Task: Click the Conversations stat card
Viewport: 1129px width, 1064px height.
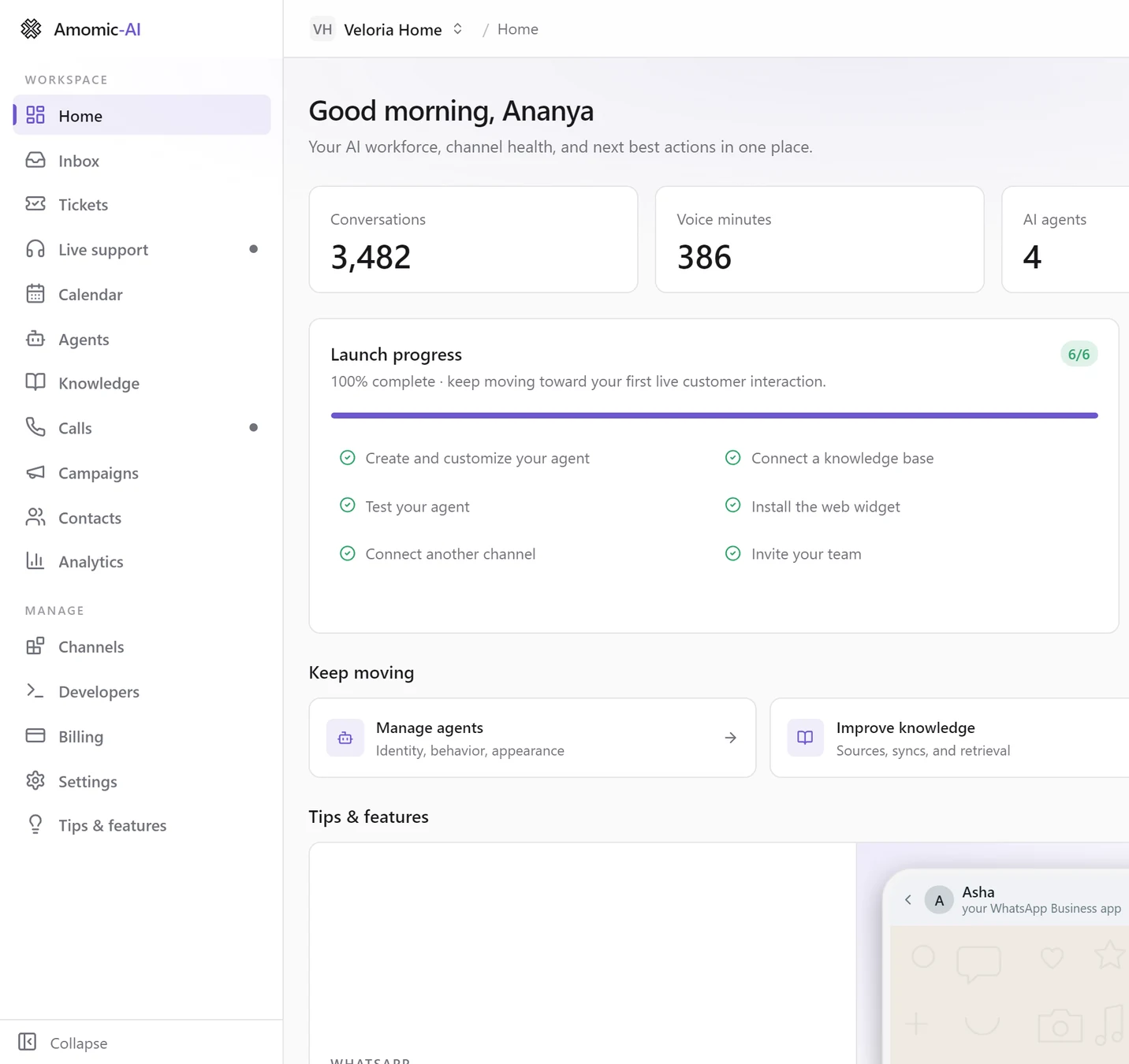Action: (x=473, y=240)
